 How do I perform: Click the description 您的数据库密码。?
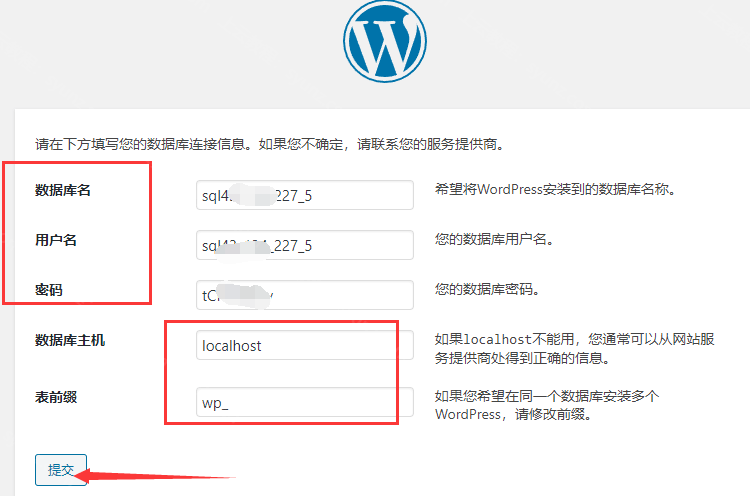(x=487, y=289)
